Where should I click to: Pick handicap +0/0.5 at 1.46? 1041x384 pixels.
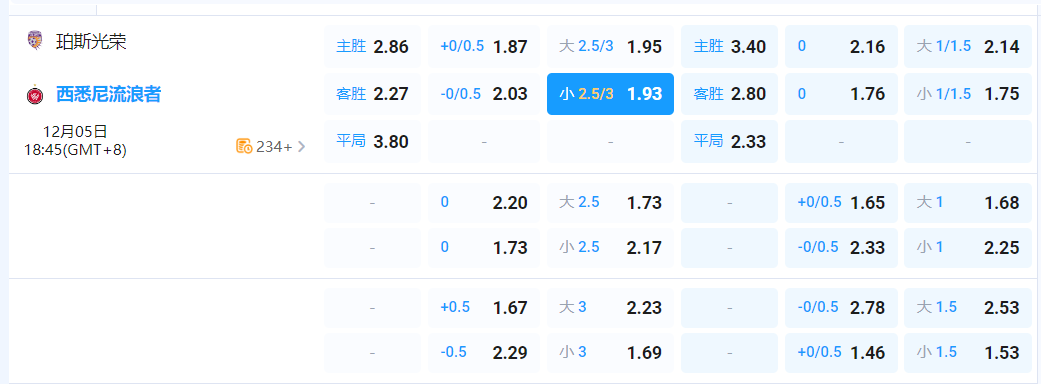pyautogui.click(x=841, y=353)
